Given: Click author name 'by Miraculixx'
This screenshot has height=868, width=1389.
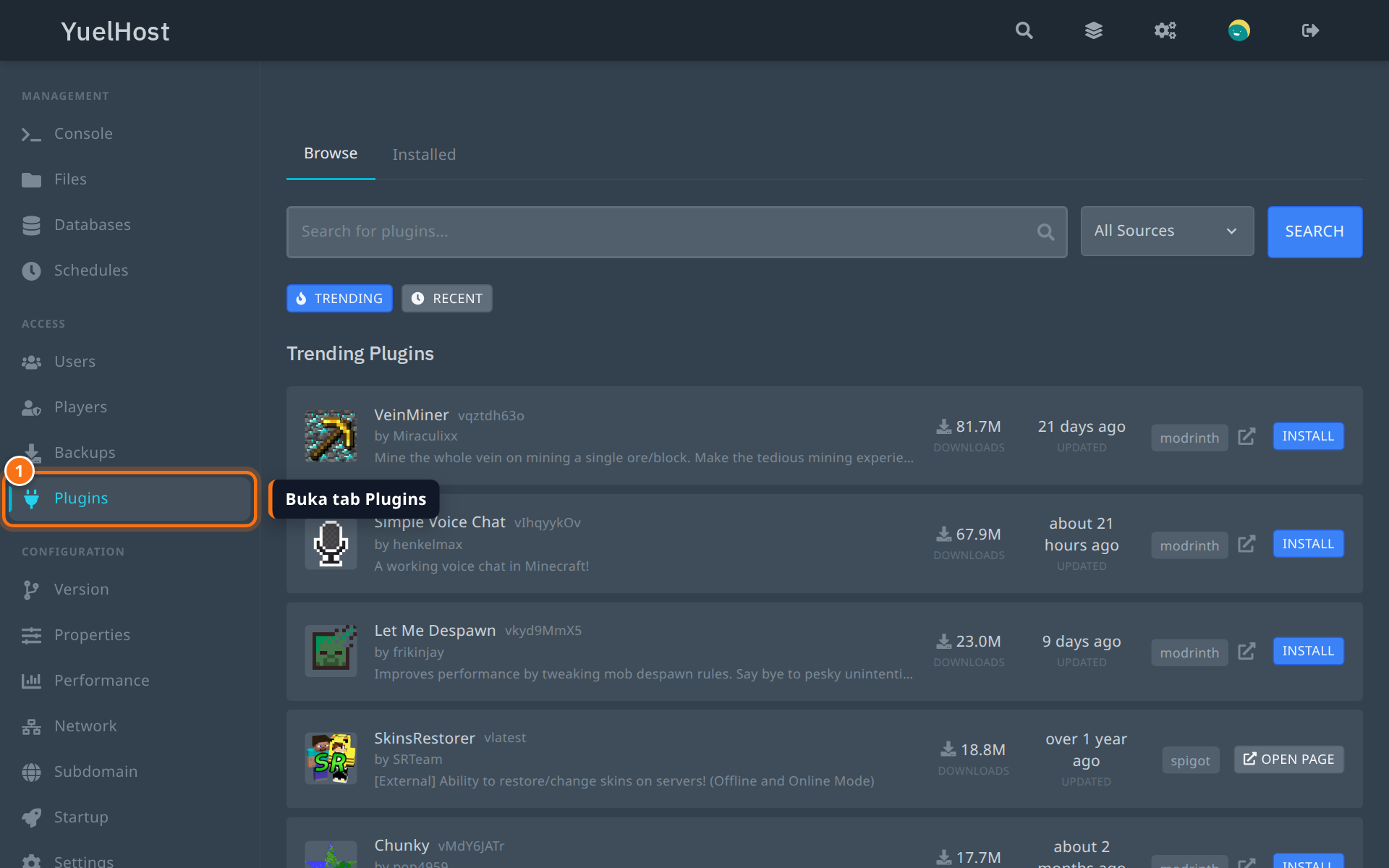Looking at the screenshot, I should 415,436.
